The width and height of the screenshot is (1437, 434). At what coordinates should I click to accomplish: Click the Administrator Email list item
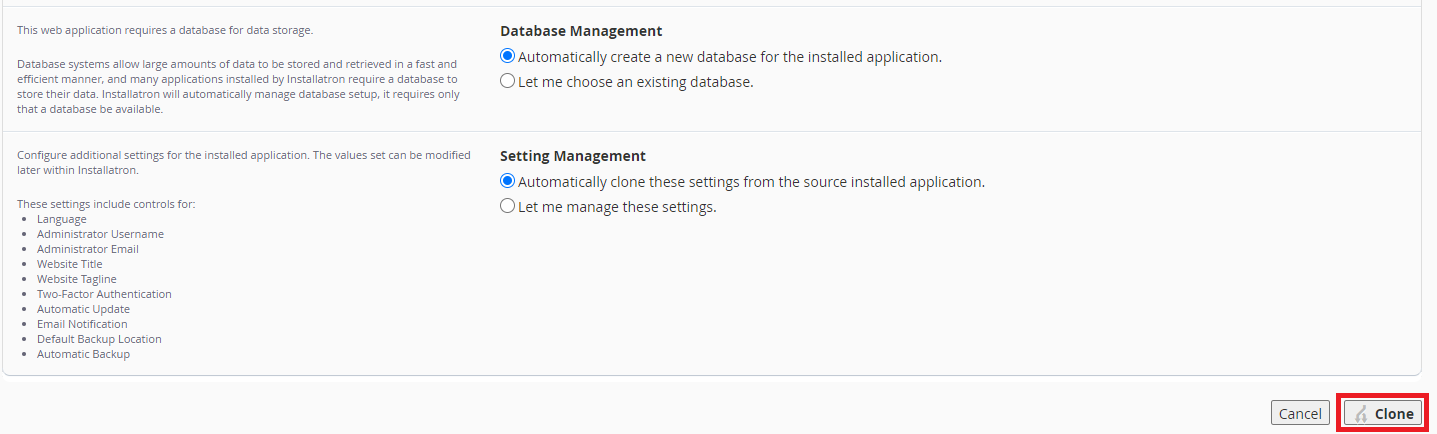88,249
